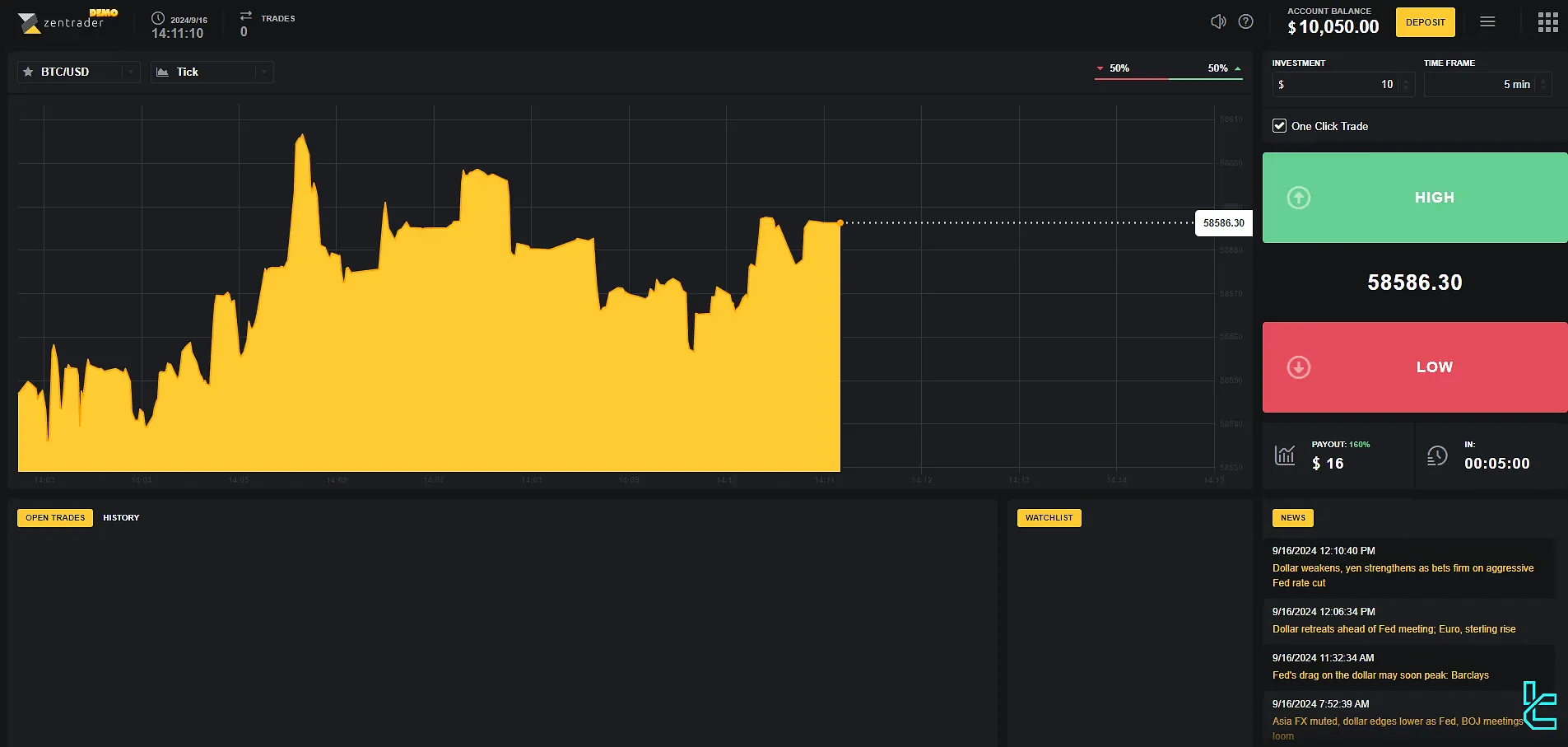Switch to the HISTORY tab

pyautogui.click(x=121, y=518)
